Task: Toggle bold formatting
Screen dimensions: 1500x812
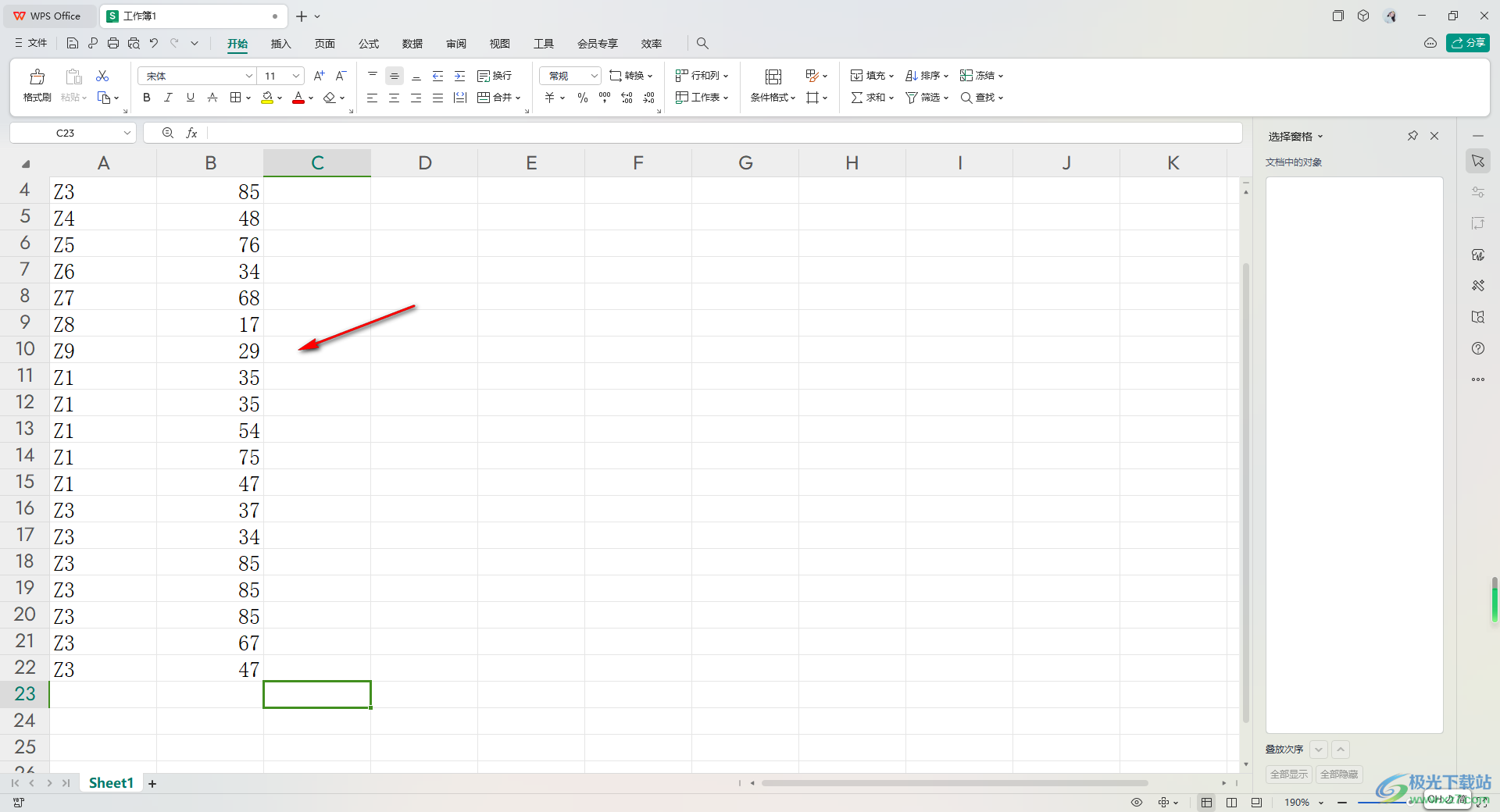Action: (147, 98)
